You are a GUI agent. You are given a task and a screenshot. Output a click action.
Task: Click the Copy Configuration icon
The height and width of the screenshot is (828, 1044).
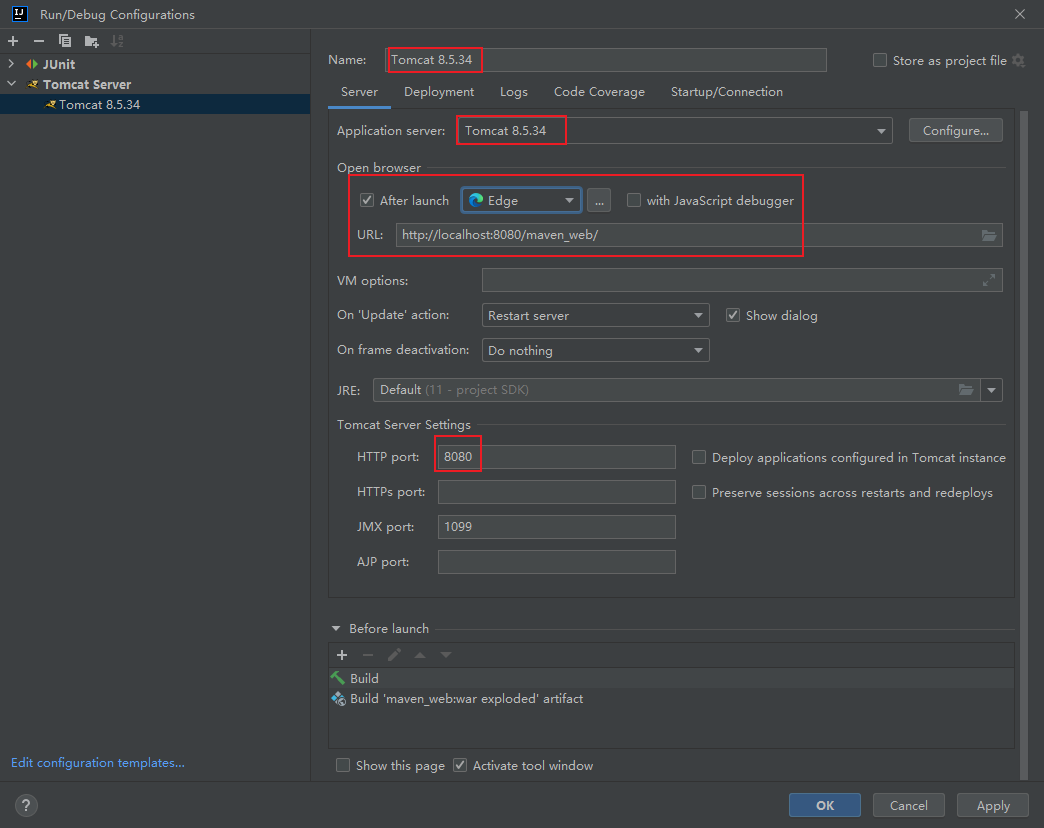click(65, 41)
